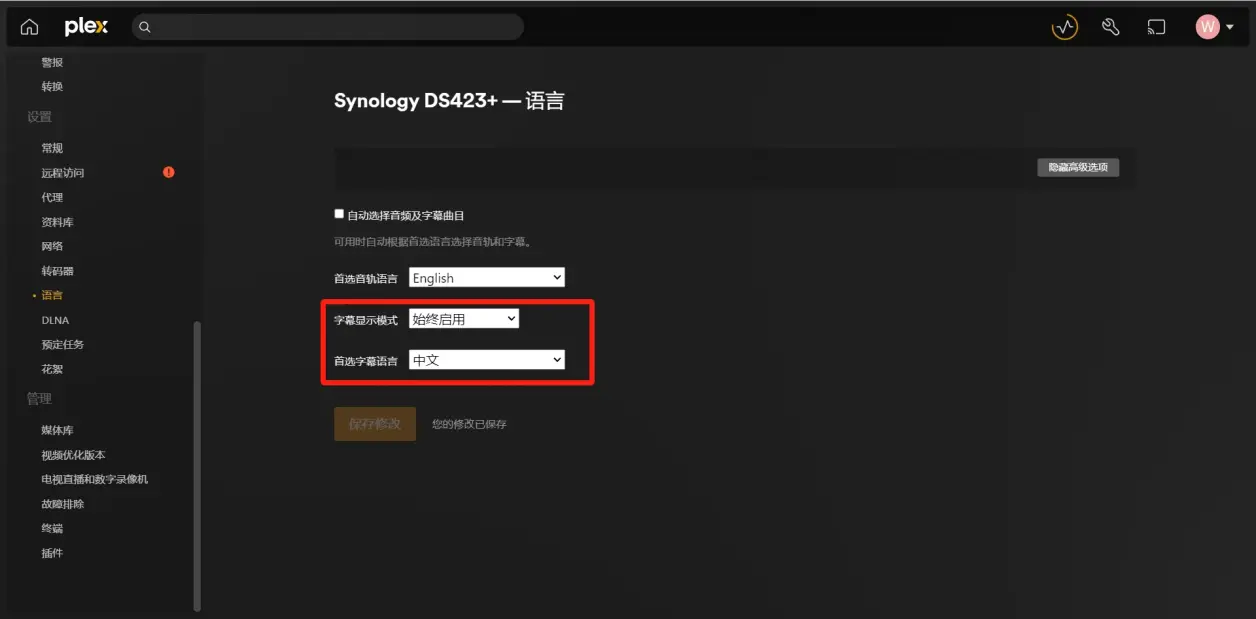Open 媒体库 under 管理

click(x=57, y=430)
